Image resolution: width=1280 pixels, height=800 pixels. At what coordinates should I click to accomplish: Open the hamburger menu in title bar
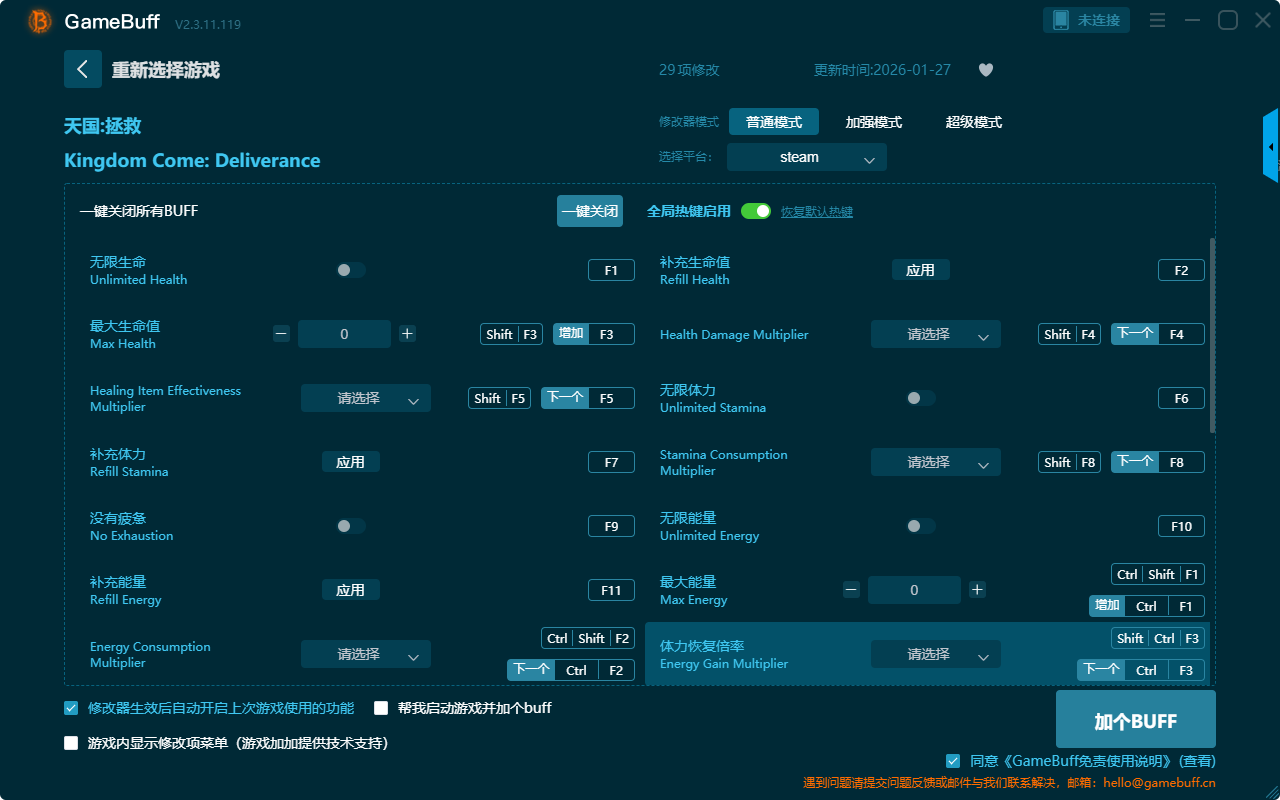(x=1157, y=20)
